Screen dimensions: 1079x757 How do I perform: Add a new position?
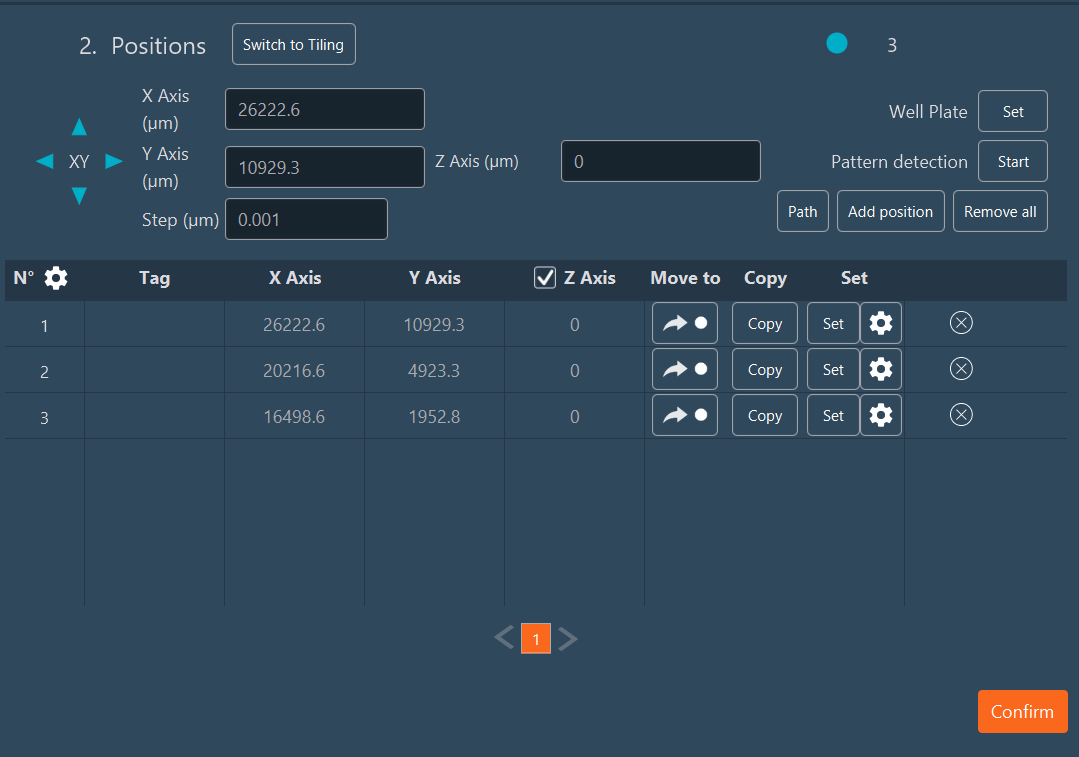coord(890,211)
